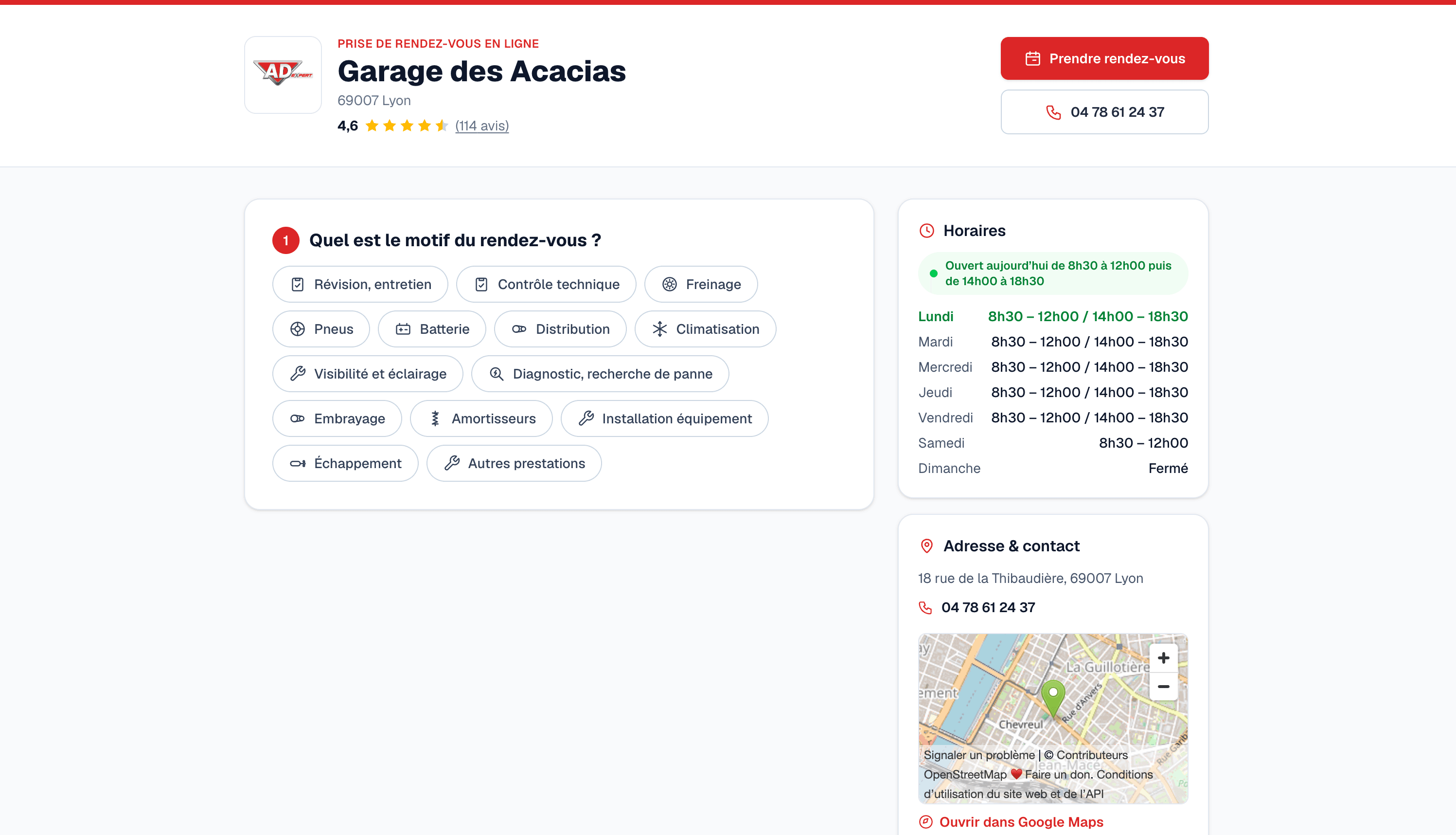
Task: Zoom out the map with minus button
Action: [1163, 687]
